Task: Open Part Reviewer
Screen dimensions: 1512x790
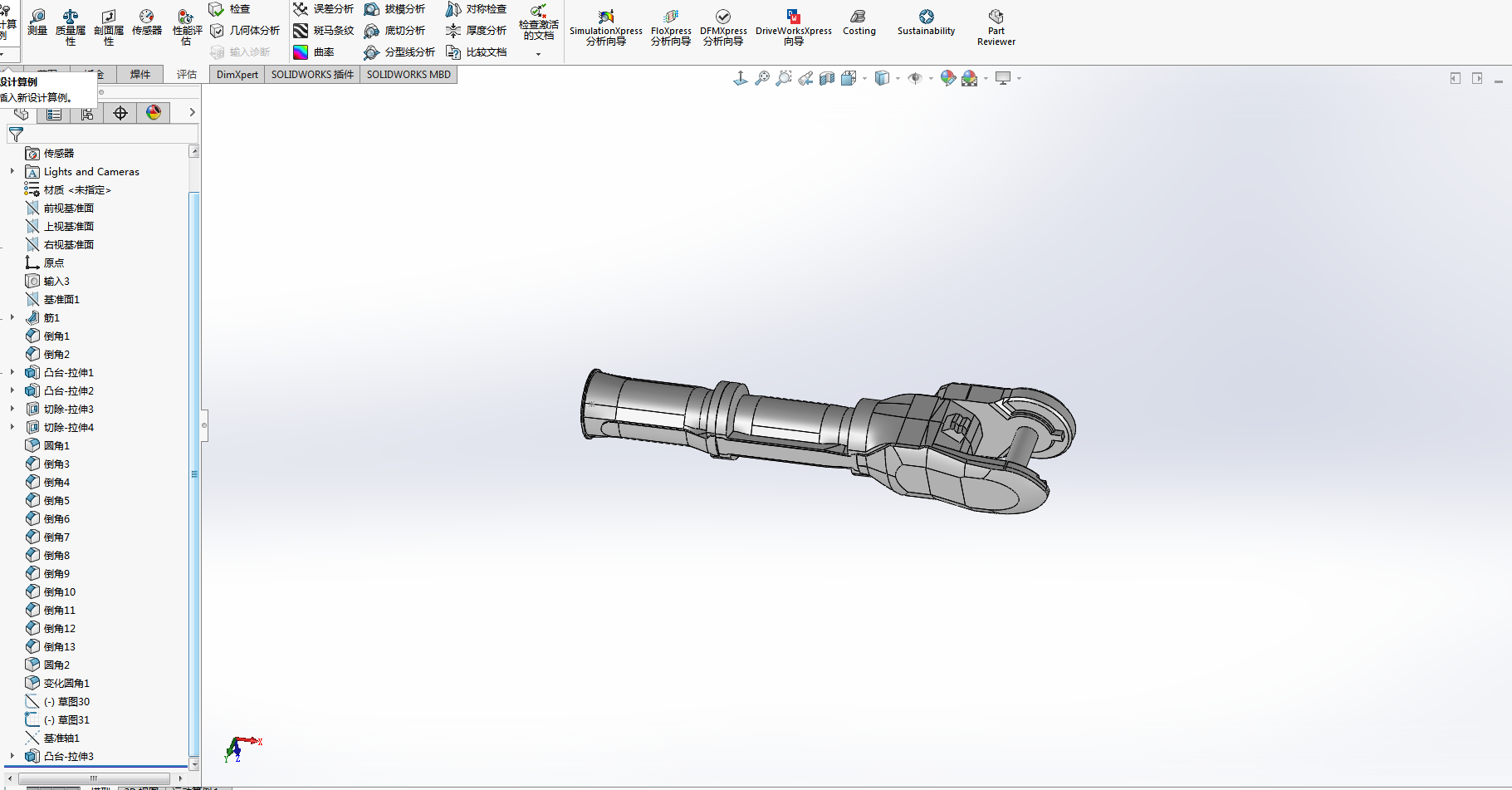Action: [x=996, y=27]
